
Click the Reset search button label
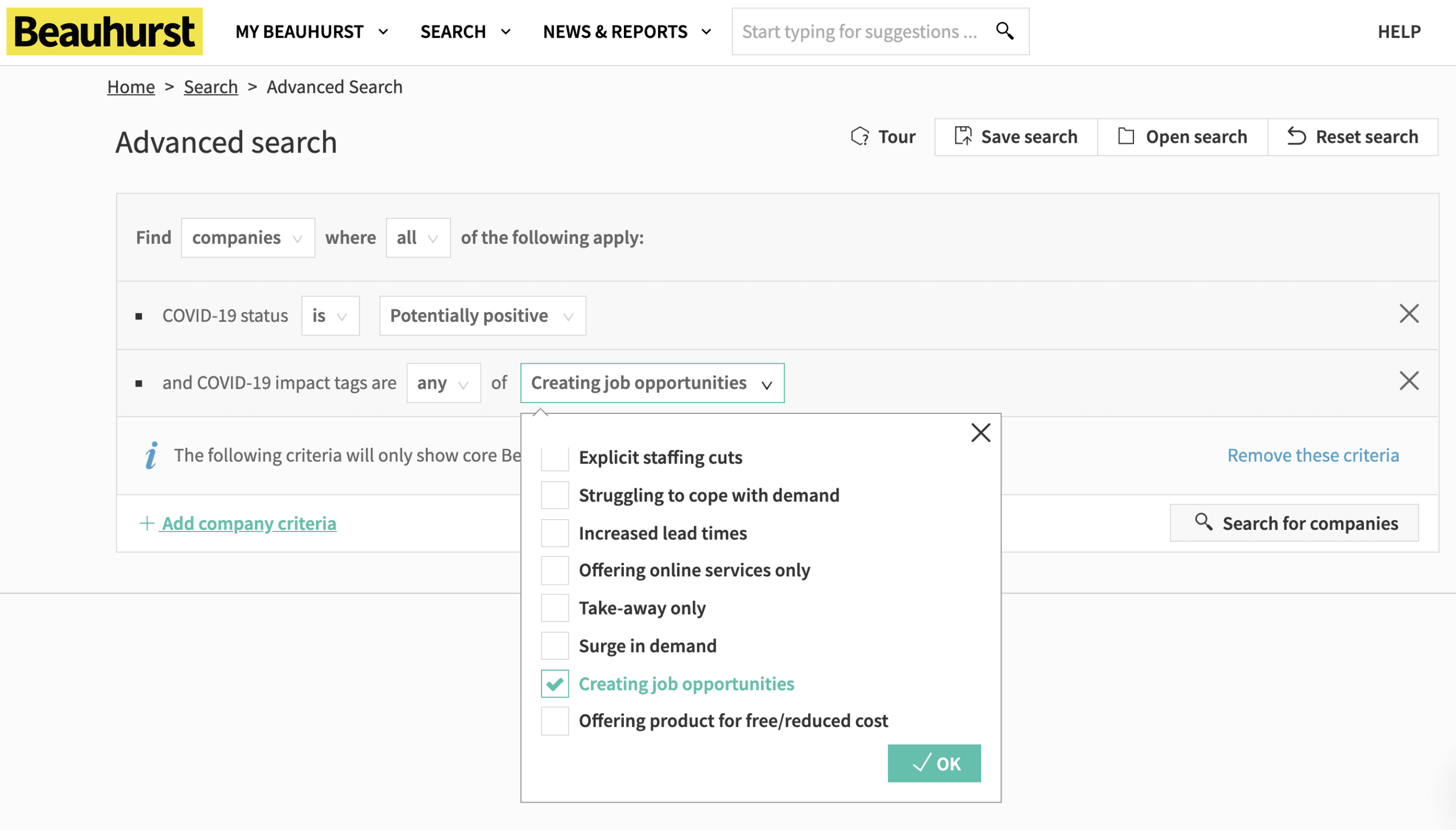pyautogui.click(x=1367, y=137)
